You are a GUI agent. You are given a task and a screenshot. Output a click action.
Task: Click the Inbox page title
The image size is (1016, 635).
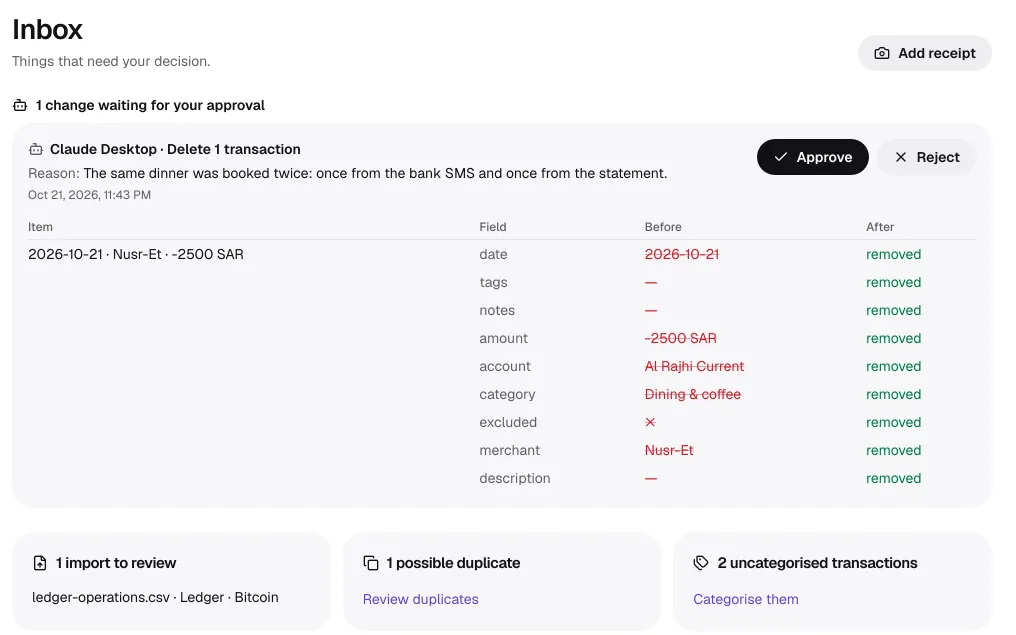click(47, 29)
